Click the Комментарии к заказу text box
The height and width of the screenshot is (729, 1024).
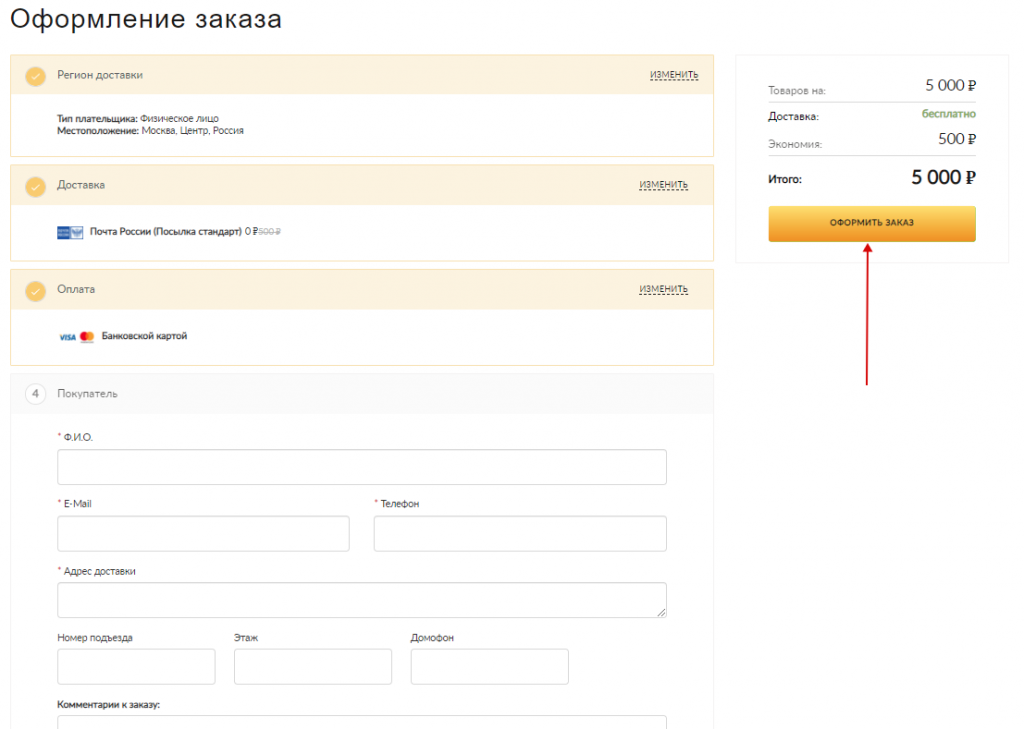(x=362, y=721)
